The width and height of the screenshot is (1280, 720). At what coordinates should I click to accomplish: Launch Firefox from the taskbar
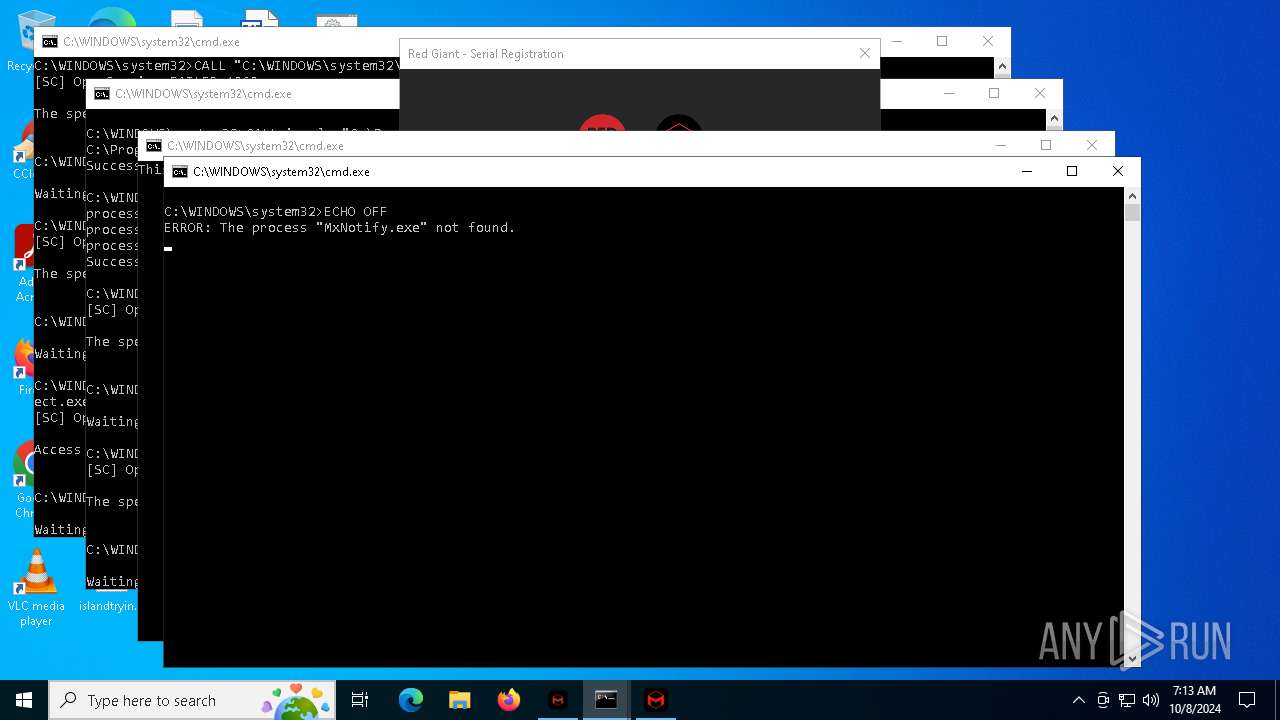509,700
